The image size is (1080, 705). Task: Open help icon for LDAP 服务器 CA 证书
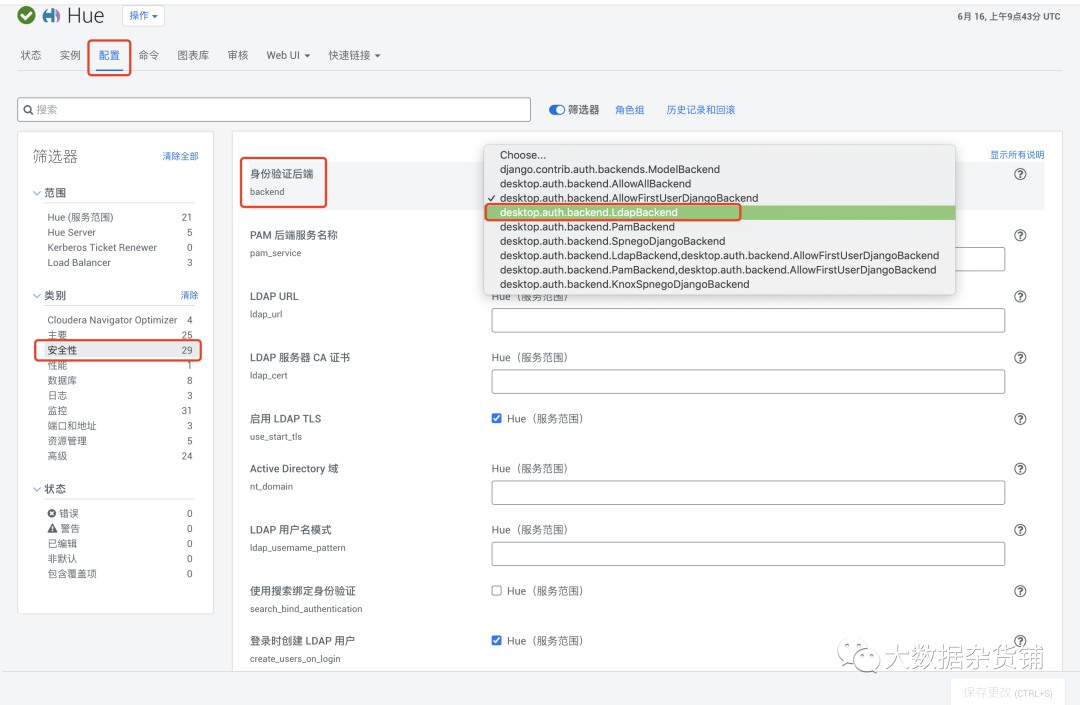point(1020,358)
